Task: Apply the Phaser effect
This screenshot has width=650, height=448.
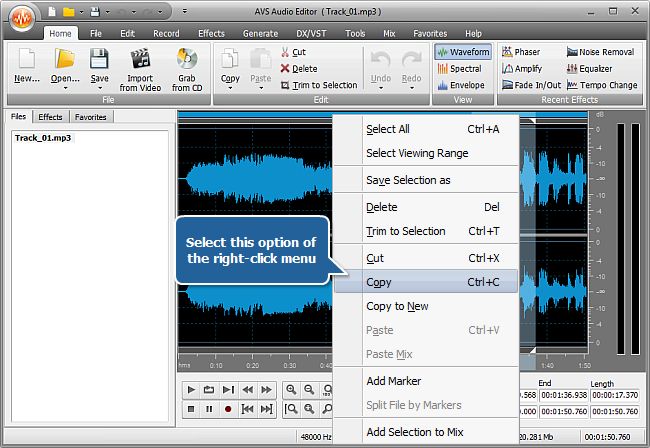Action: pos(521,52)
